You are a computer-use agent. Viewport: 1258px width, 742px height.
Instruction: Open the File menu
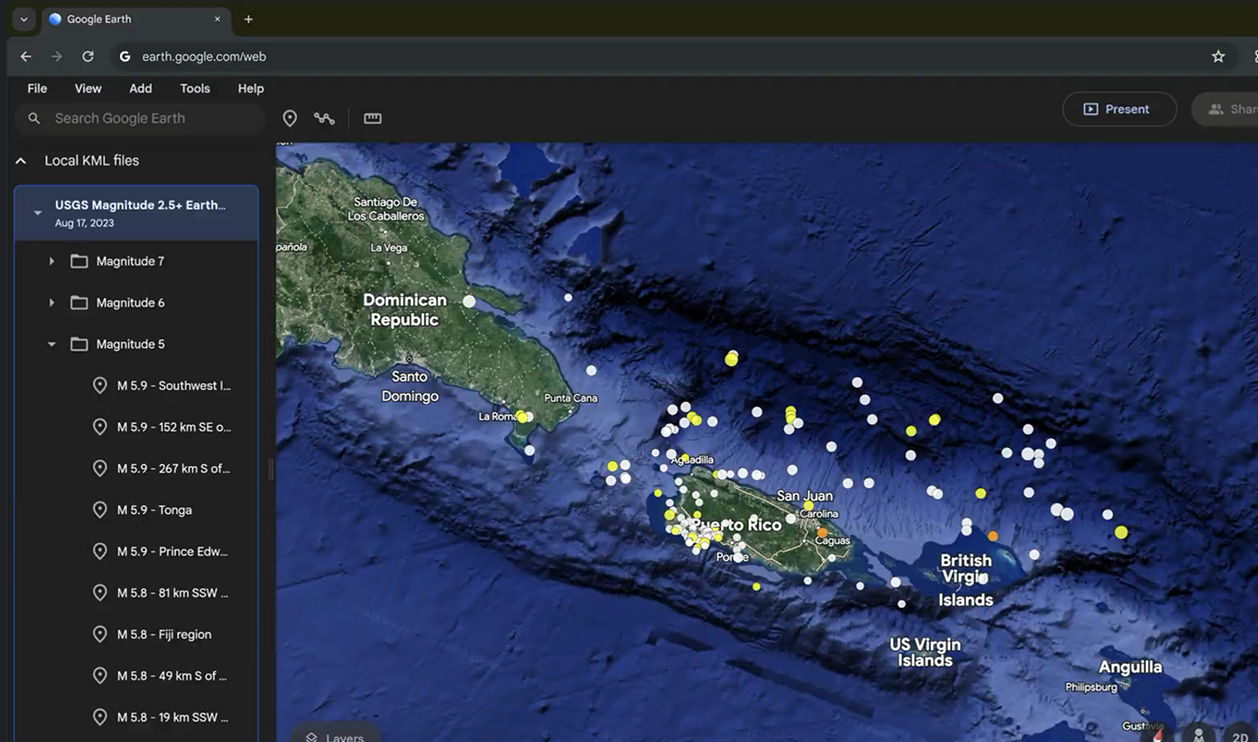click(37, 88)
